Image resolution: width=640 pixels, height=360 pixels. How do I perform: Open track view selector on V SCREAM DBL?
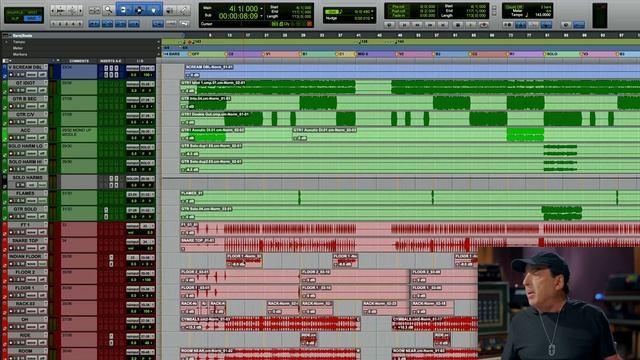32,75
